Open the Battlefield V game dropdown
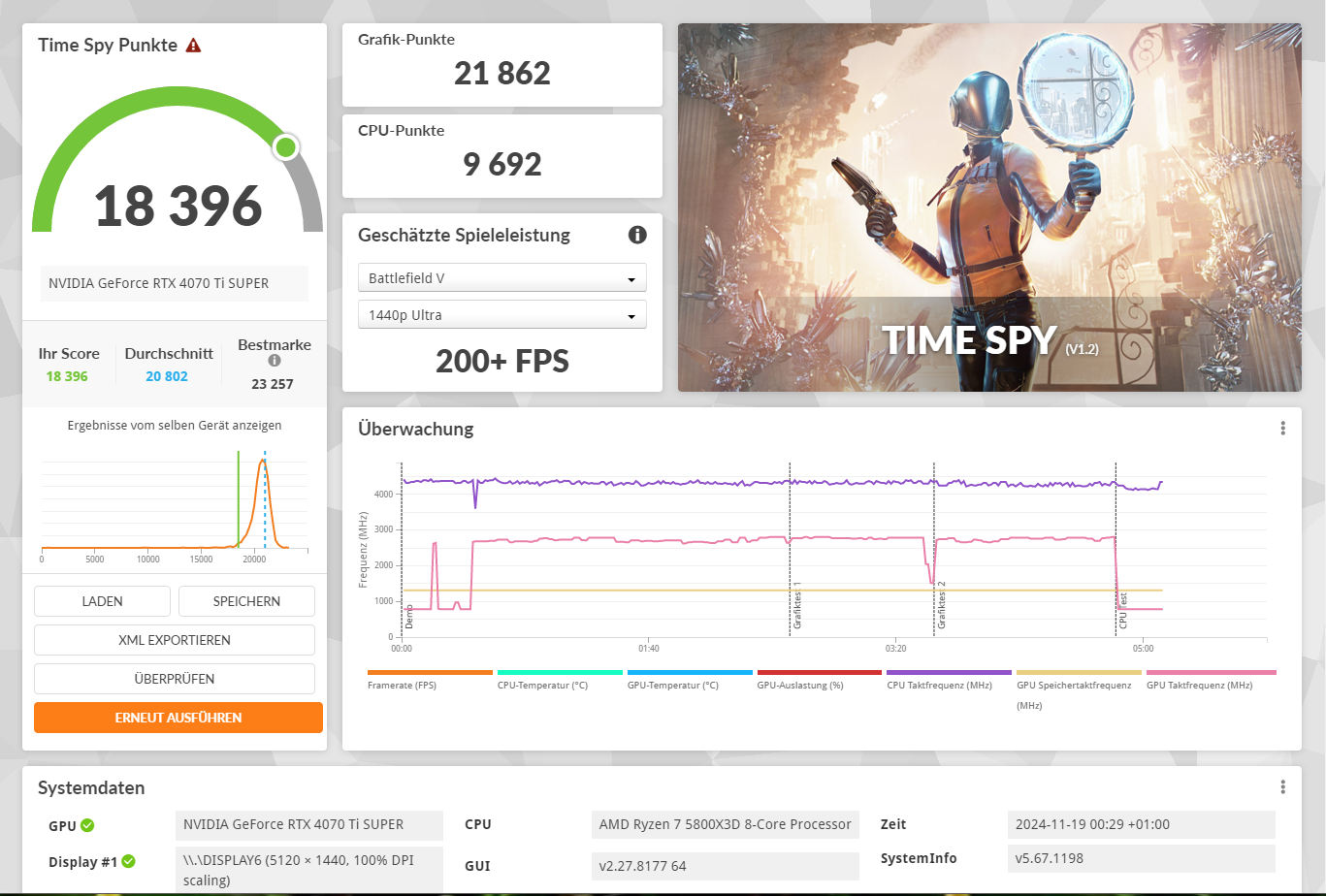 coord(502,278)
